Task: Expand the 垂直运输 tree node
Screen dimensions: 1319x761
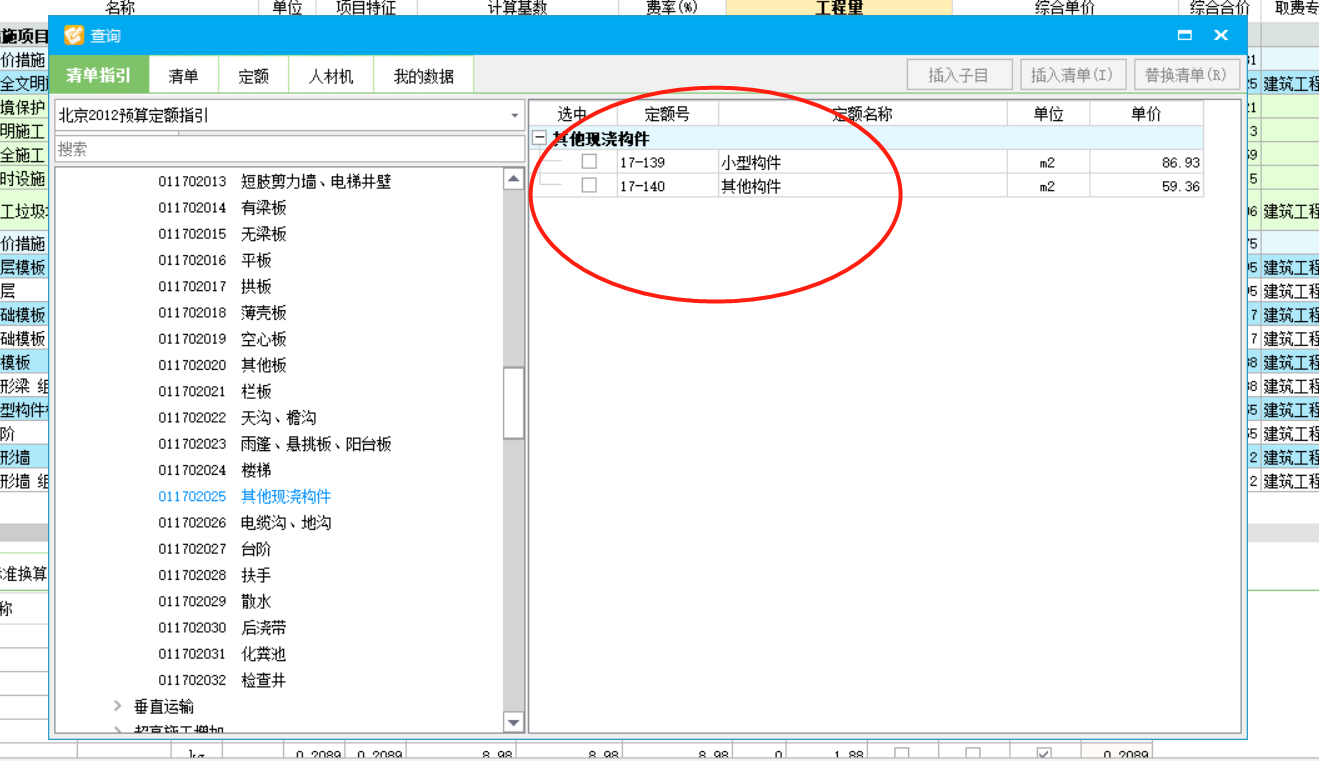Action: [x=118, y=706]
